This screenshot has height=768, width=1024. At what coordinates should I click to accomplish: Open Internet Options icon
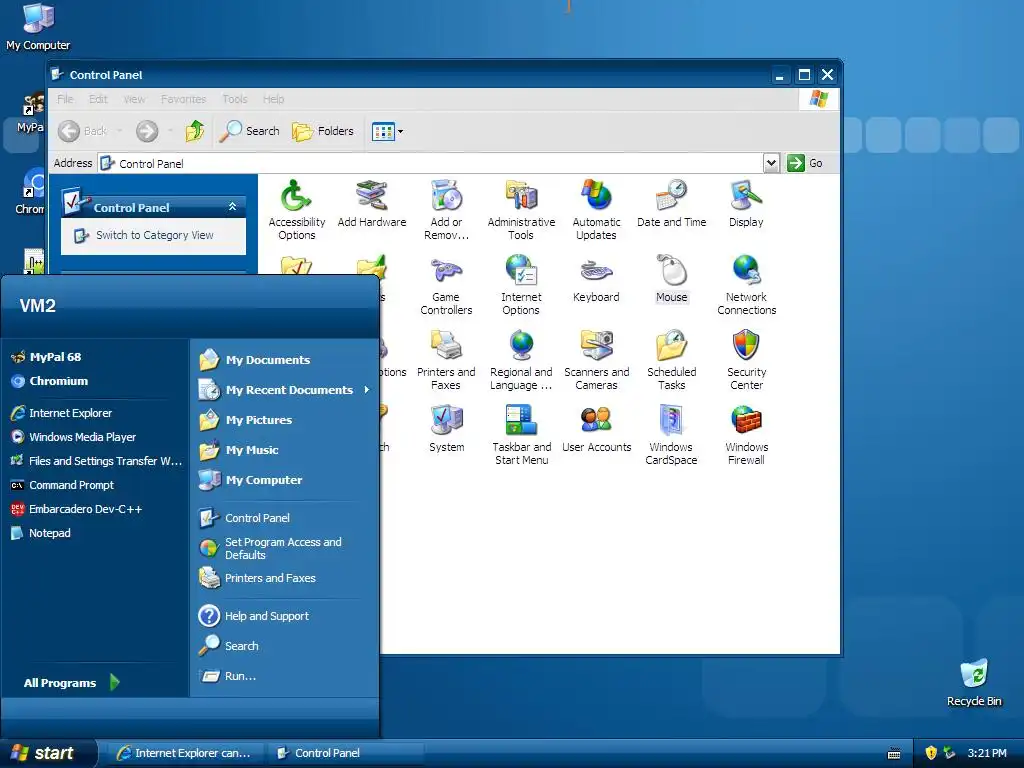[x=521, y=285]
